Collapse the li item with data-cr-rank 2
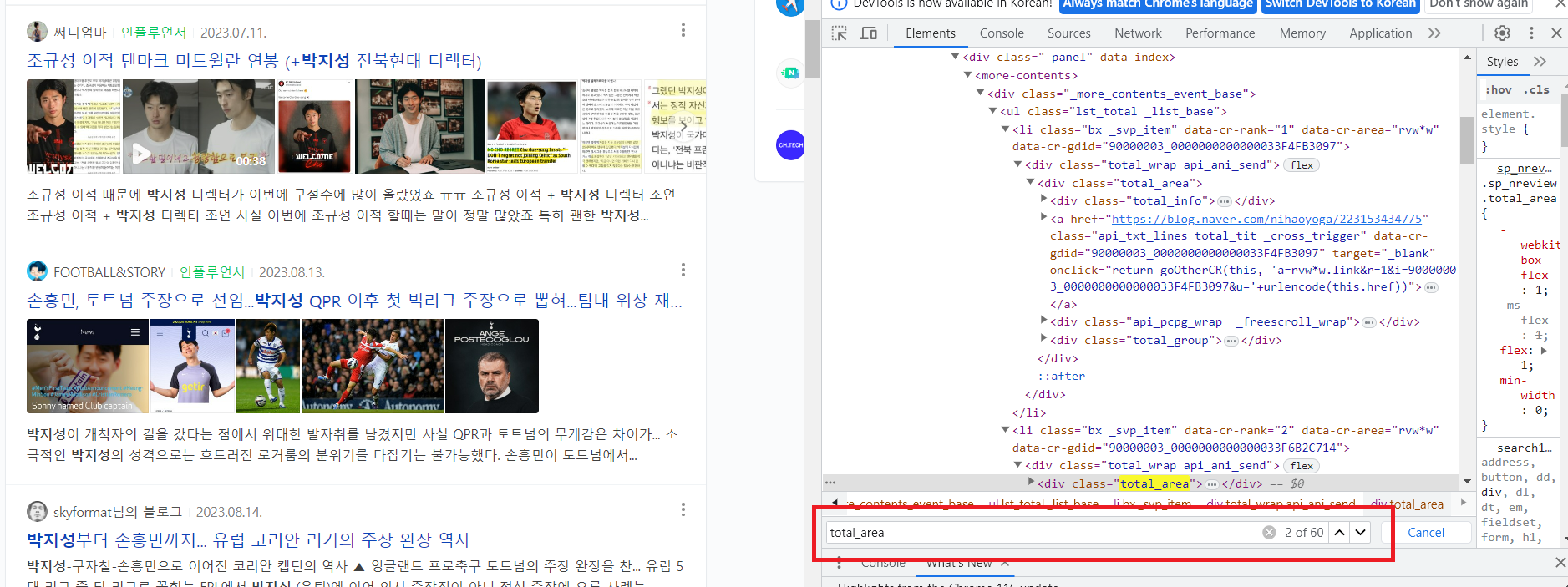Viewport: 1568px width, 587px height. (1006, 430)
